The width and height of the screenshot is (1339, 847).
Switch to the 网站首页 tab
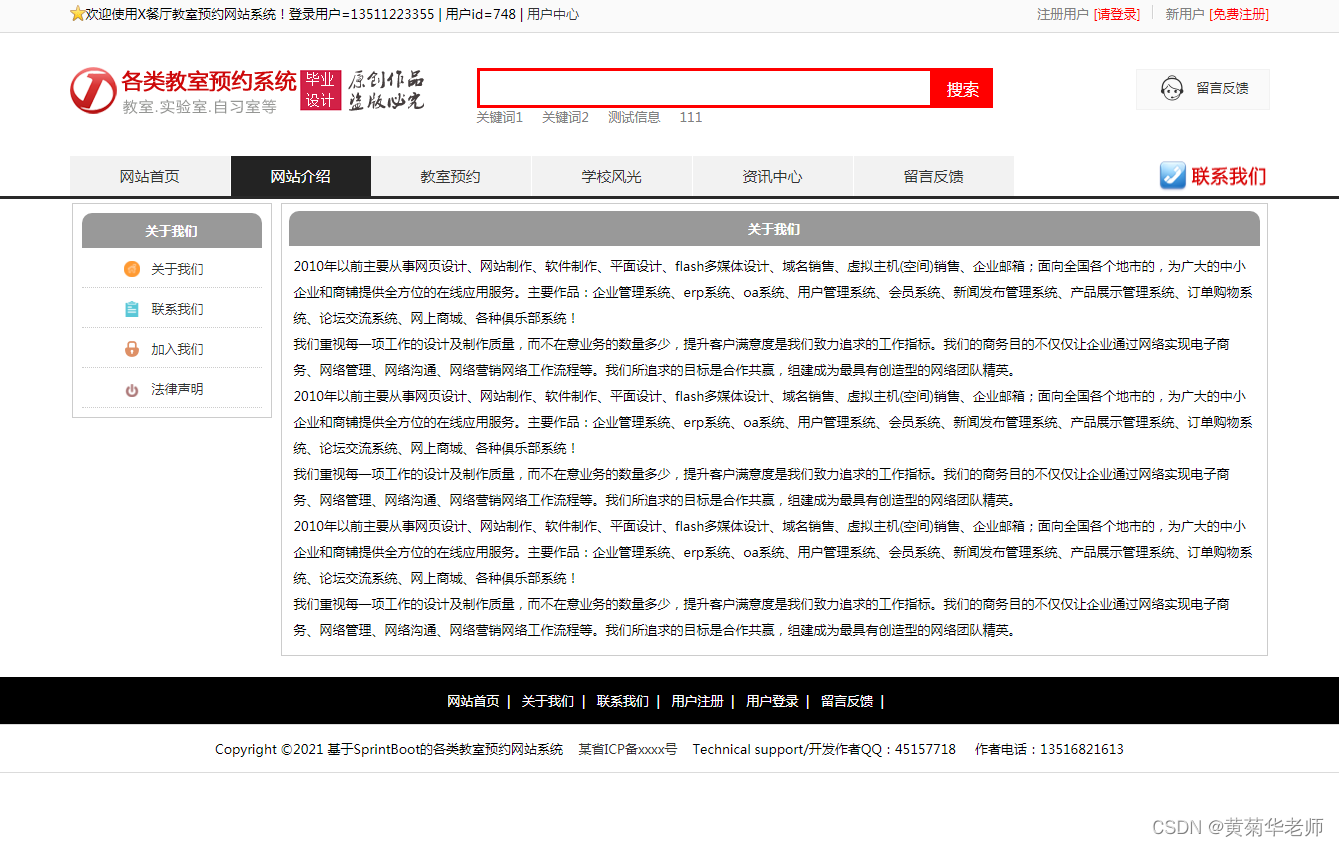pos(150,175)
